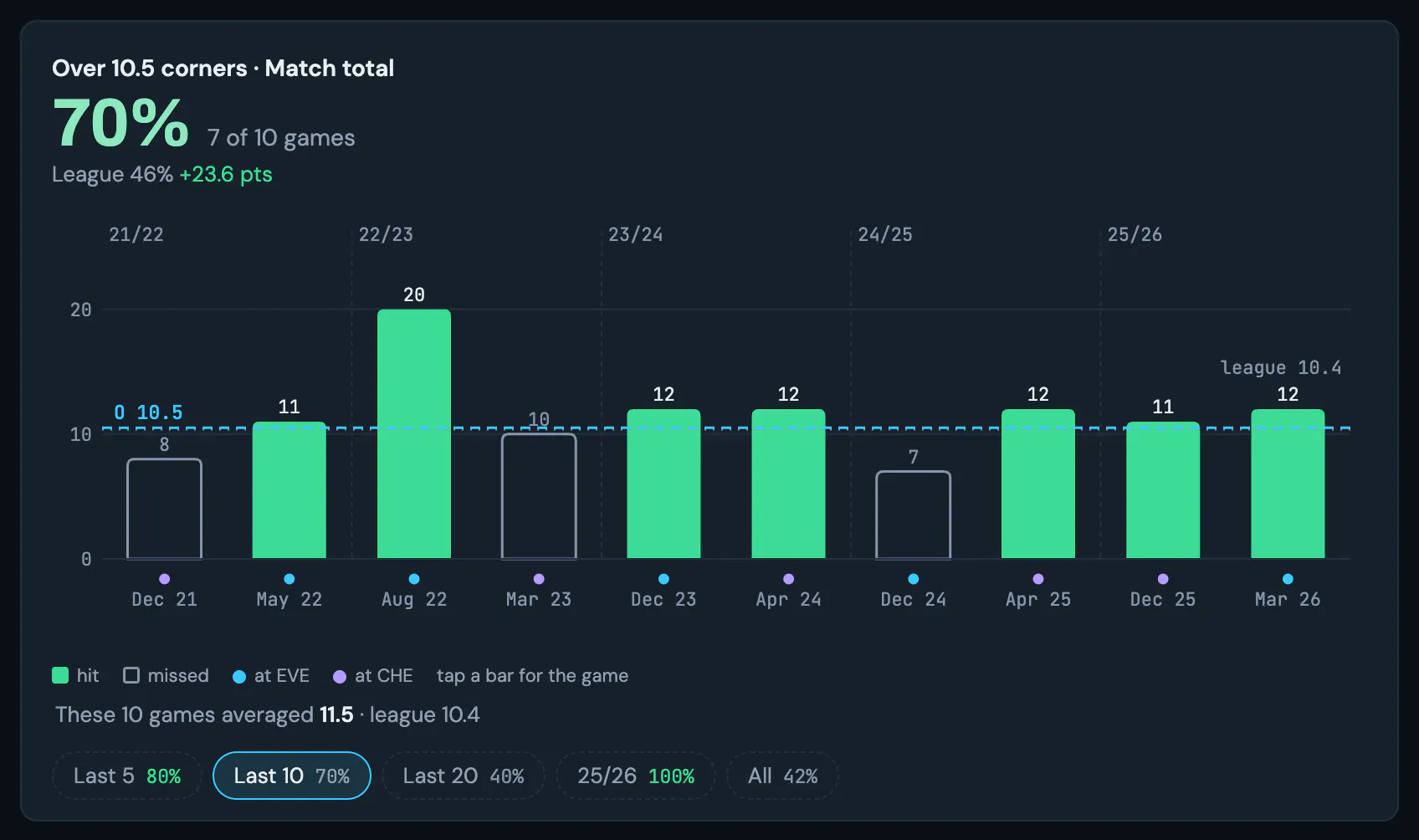This screenshot has width=1419, height=840.
Task: Click the 21/22 season header label
Action: [x=136, y=234]
